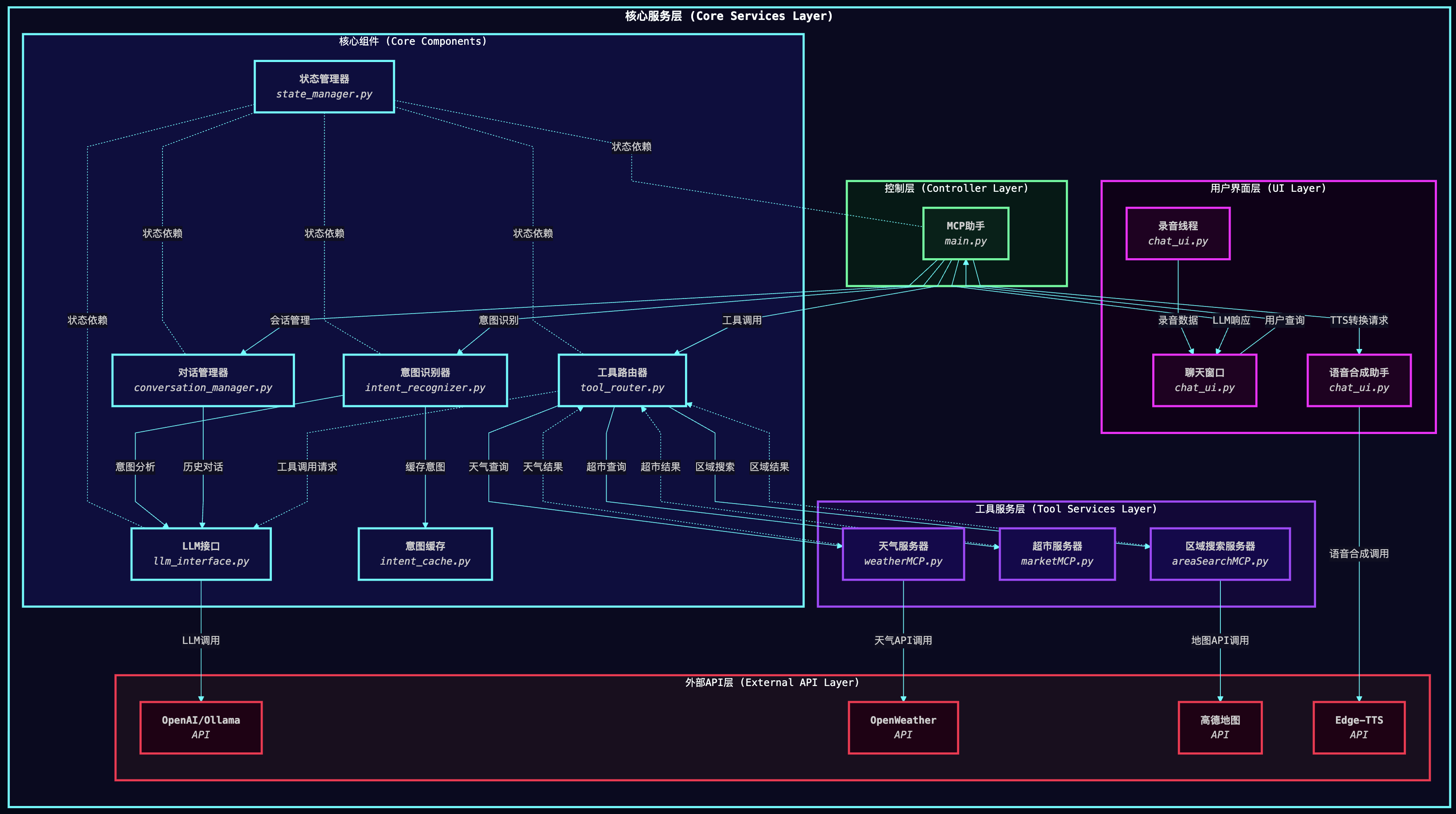Click the 会话管理 edge label

(x=290, y=321)
